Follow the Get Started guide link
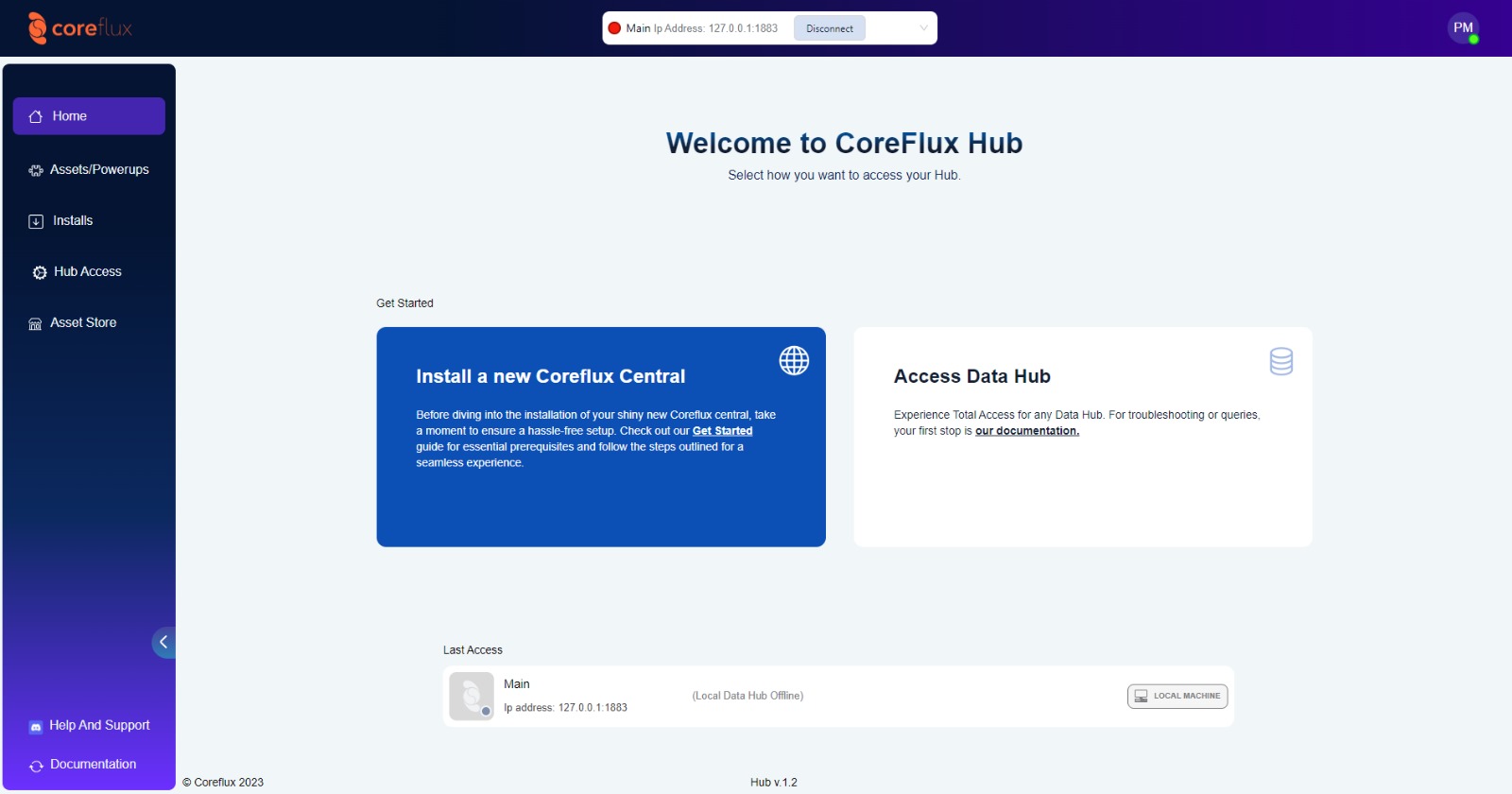Screen dimensions: 1512x794 (x=722, y=431)
